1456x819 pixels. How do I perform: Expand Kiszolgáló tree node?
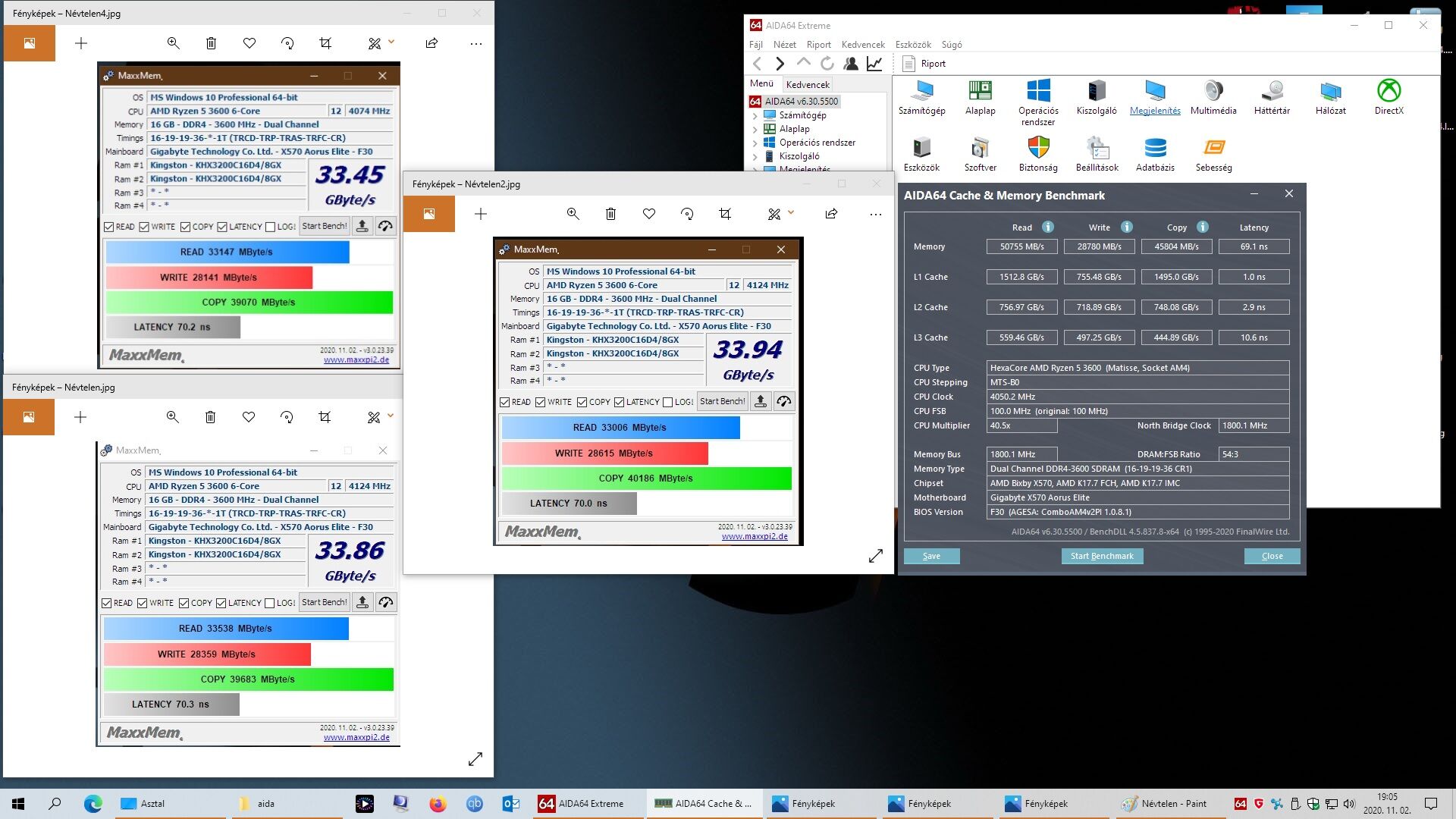[x=755, y=156]
